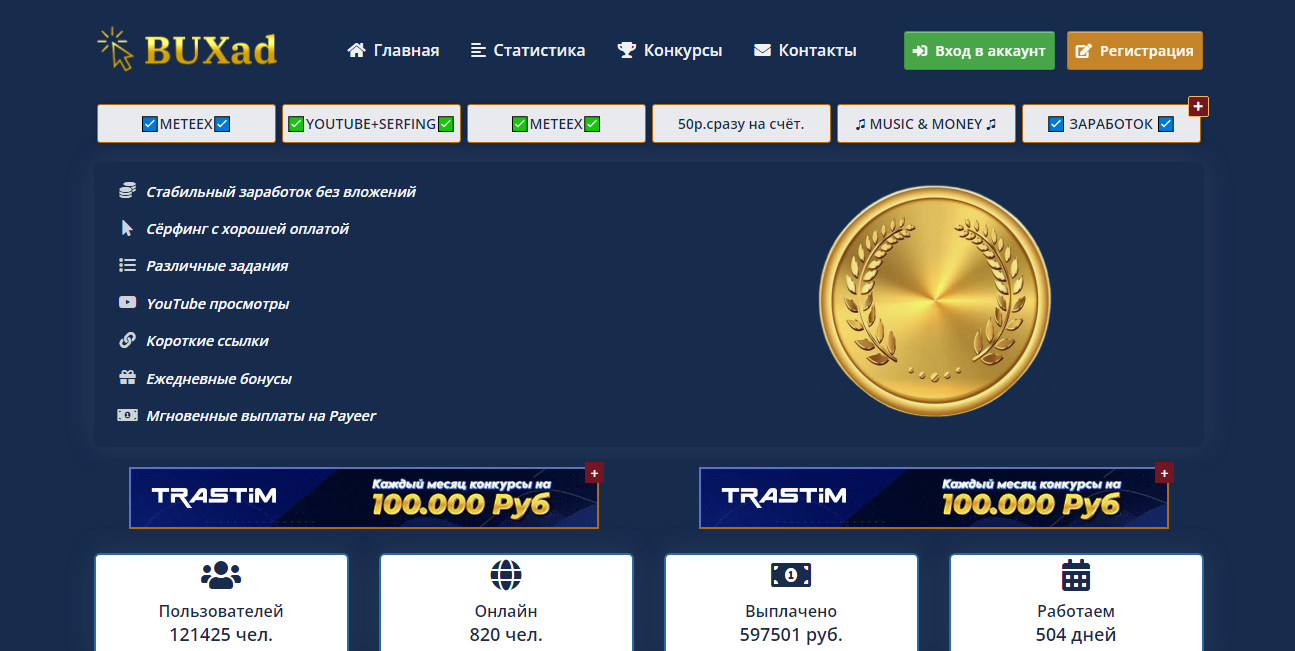Image resolution: width=1295 pixels, height=651 pixels.
Task: Click the users group icon above Пользователей
Action: tap(221, 575)
